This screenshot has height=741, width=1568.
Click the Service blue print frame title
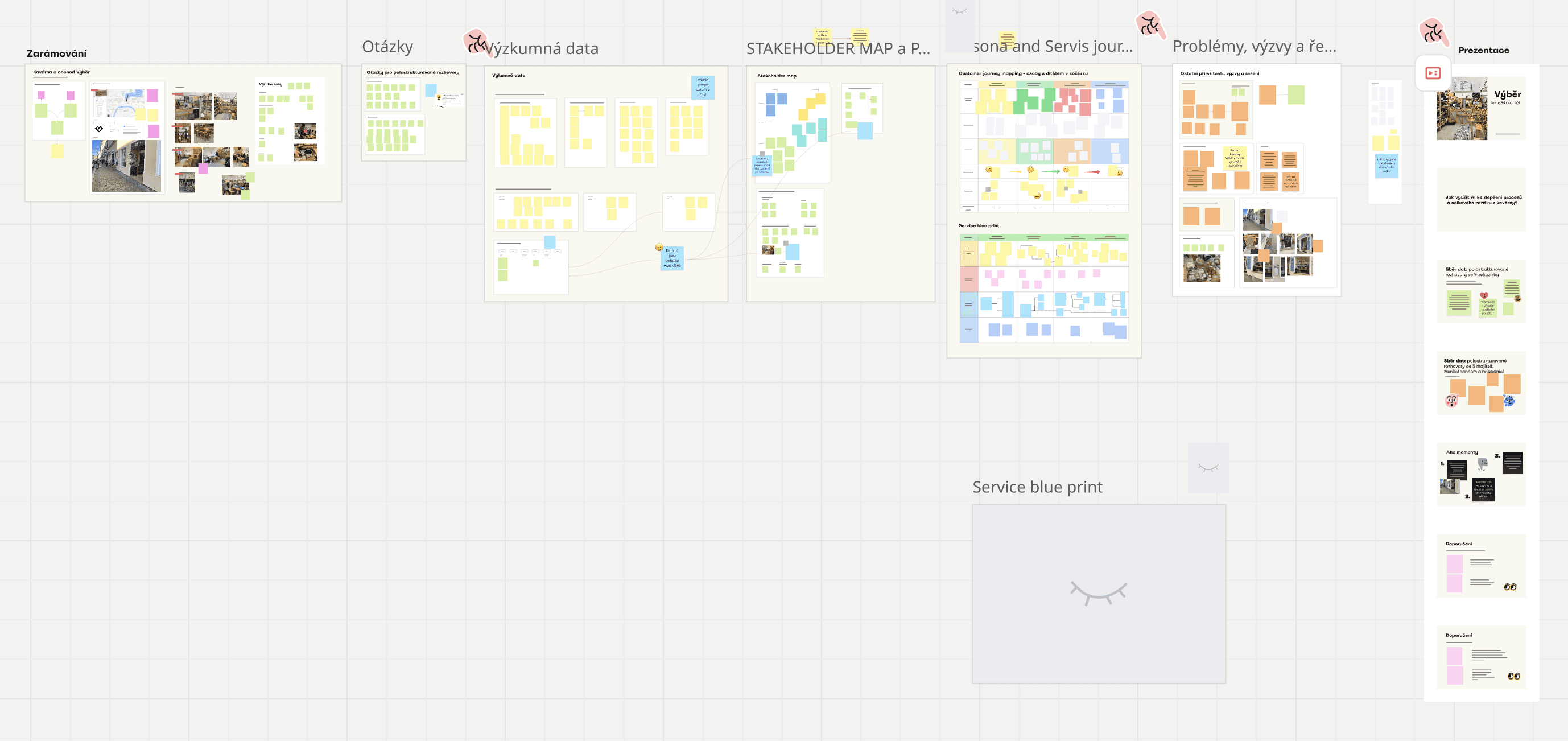(1037, 487)
